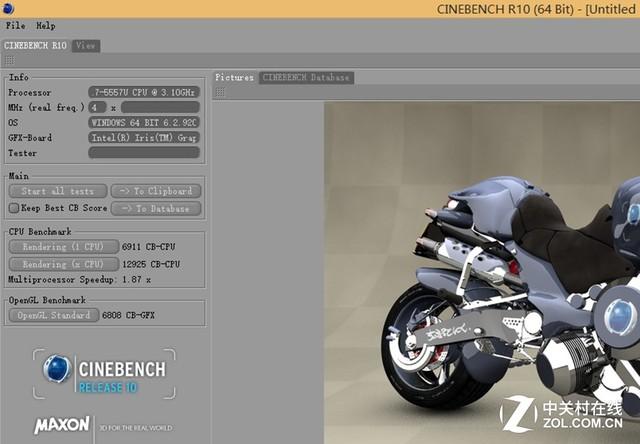
Task: Click the Multiprocessor Speedup 1.87 x text
Action: [x=80, y=280]
